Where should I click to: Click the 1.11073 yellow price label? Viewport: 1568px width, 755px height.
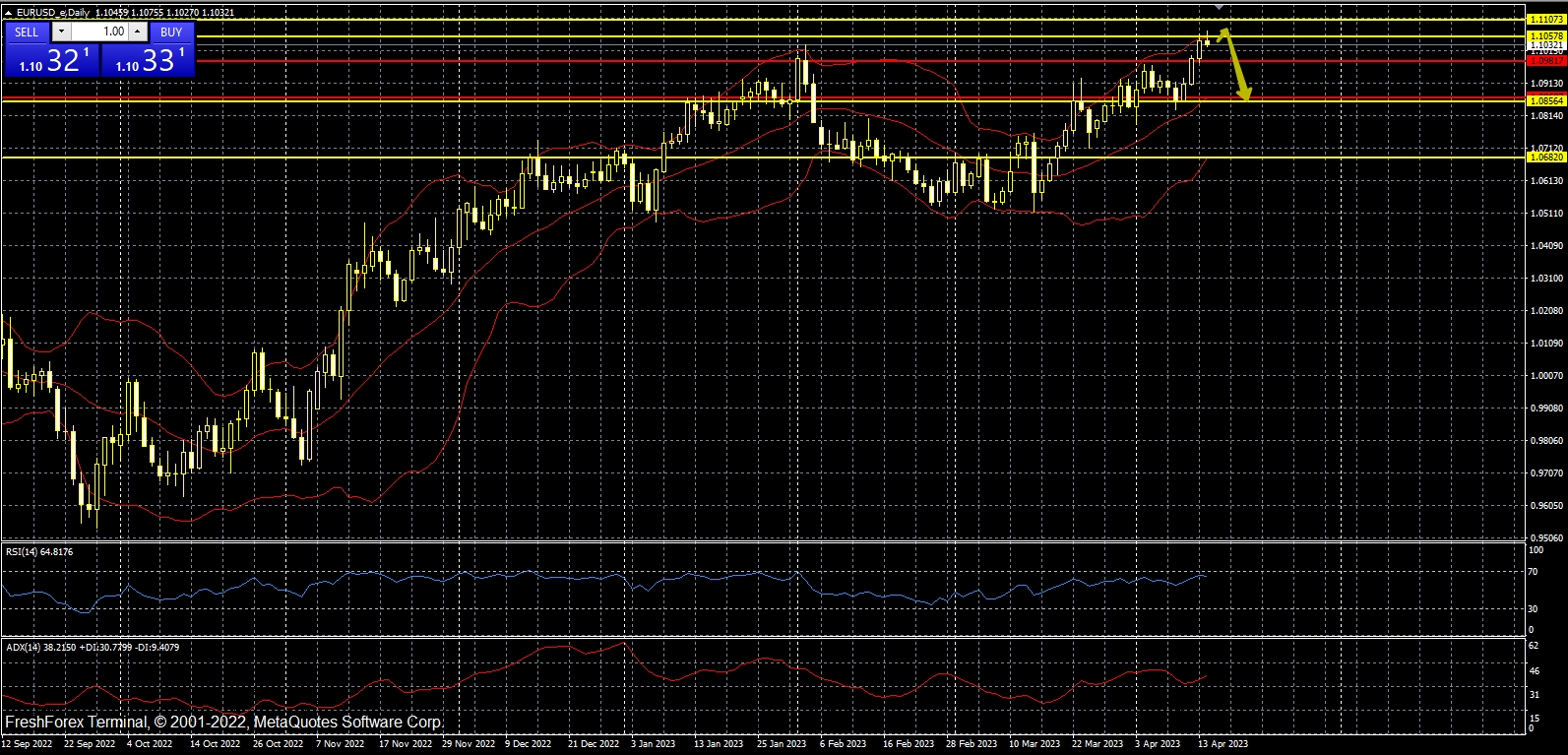1545,20
